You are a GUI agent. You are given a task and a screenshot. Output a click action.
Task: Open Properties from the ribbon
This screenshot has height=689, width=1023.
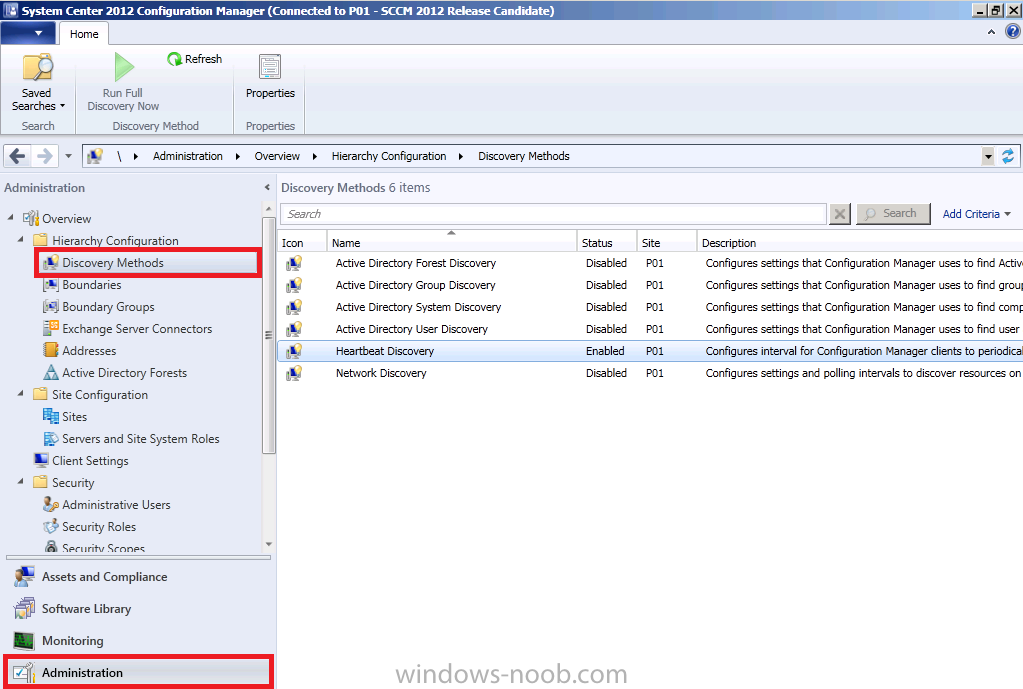[270, 76]
